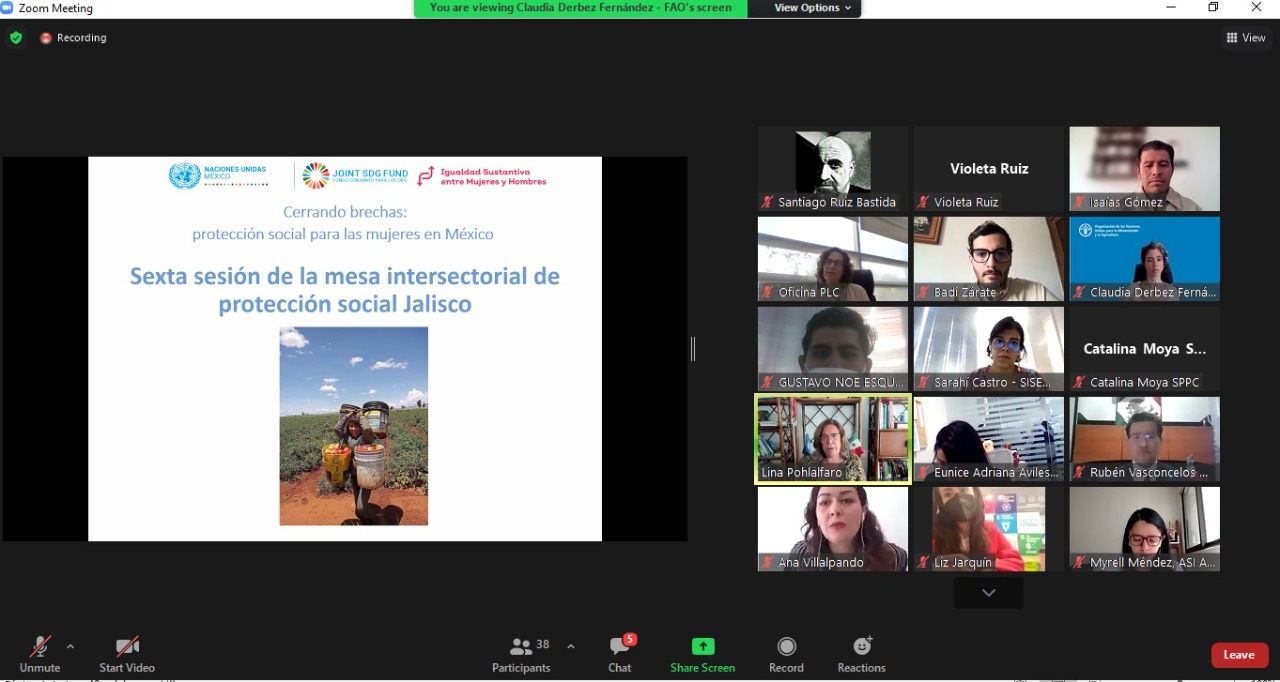Click the Record icon in toolbar
1280x682 pixels.
tap(786, 647)
